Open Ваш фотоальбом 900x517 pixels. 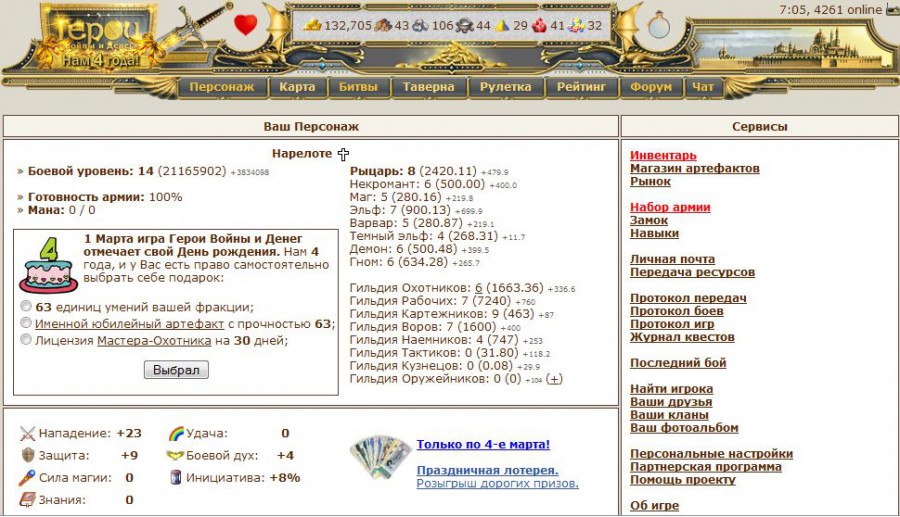(x=684, y=427)
